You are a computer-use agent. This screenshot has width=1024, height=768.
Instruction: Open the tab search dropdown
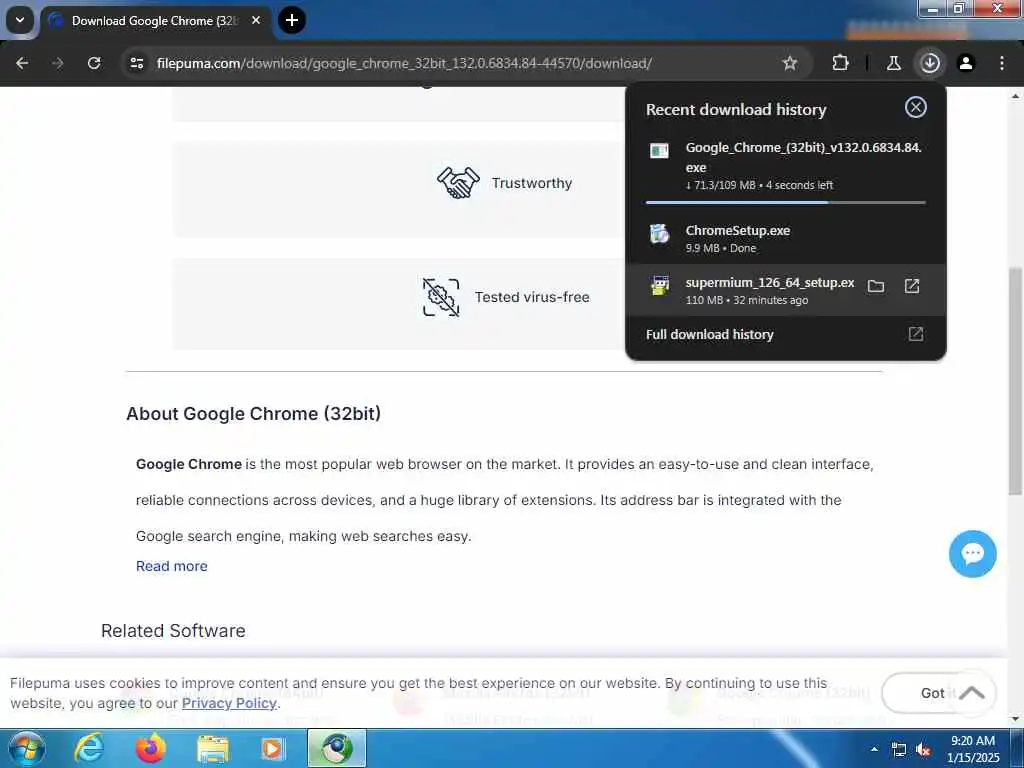[20, 20]
